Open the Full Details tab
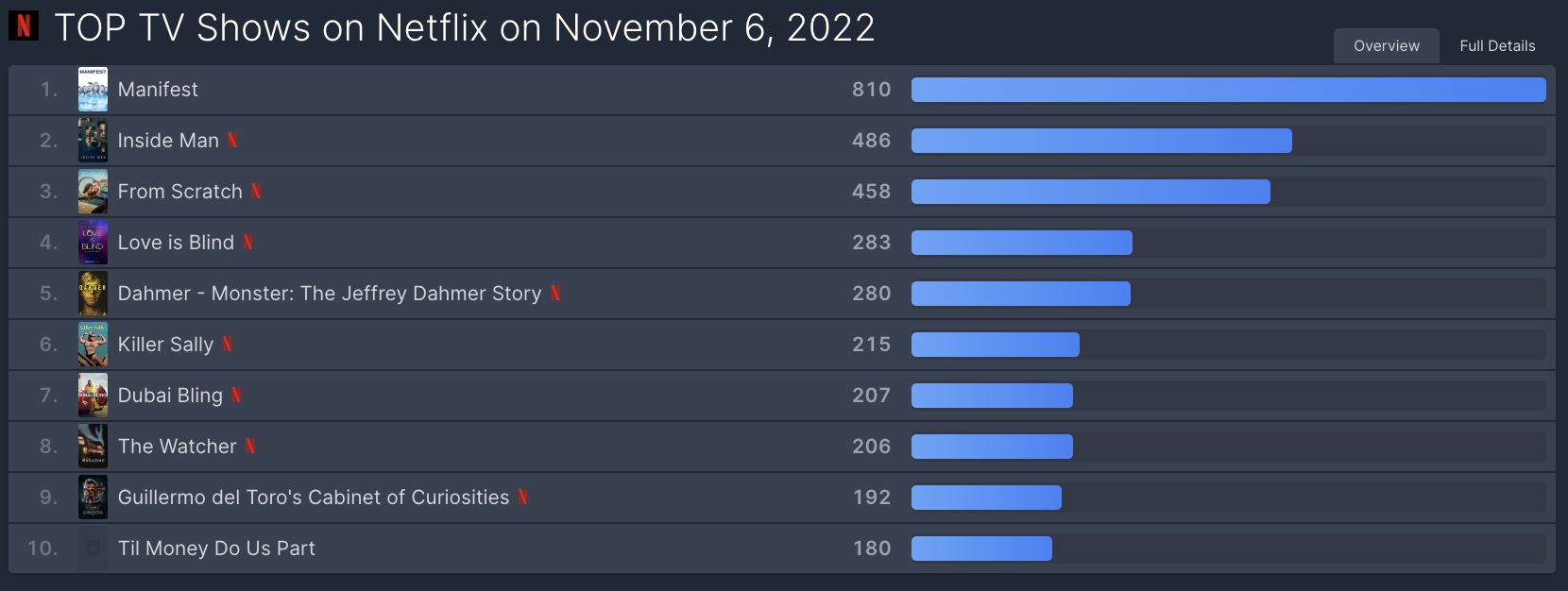This screenshot has height=591, width=1568. [1497, 46]
